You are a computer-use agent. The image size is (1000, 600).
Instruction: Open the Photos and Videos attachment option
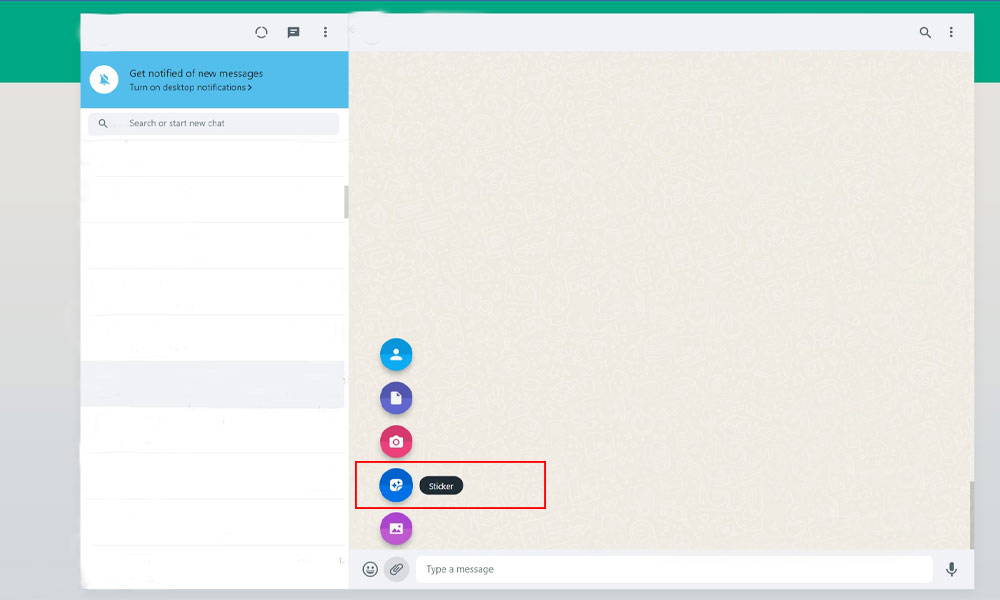(396, 528)
